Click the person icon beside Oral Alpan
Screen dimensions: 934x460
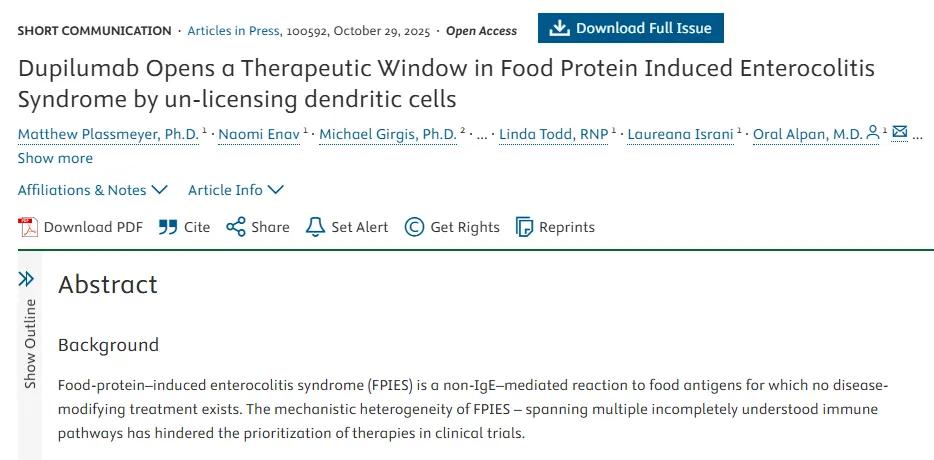pyautogui.click(x=873, y=132)
